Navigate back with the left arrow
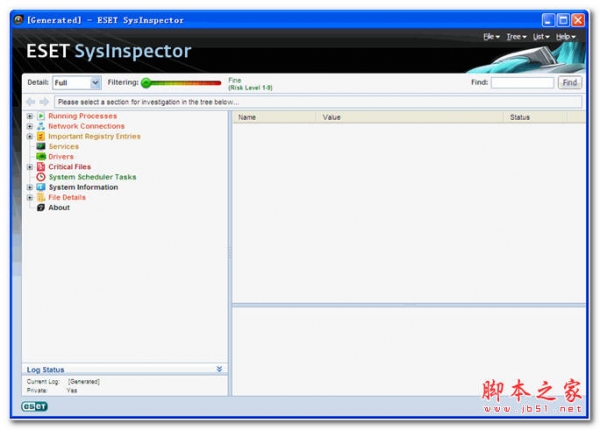The height and width of the screenshot is (430, 600). pos(31,102)
